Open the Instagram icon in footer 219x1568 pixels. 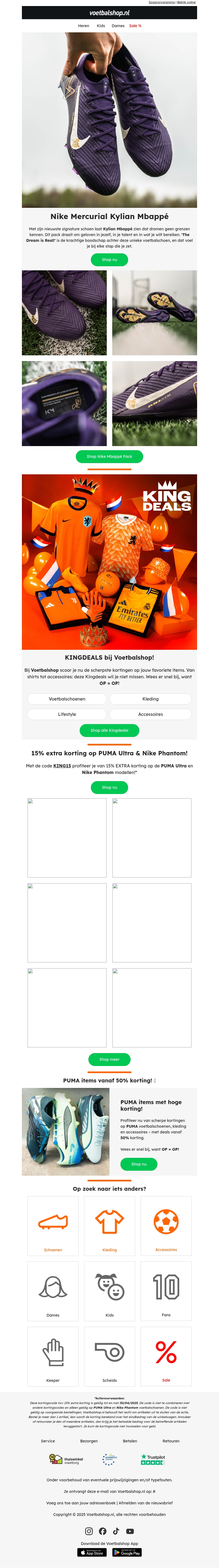[89, 1532]
